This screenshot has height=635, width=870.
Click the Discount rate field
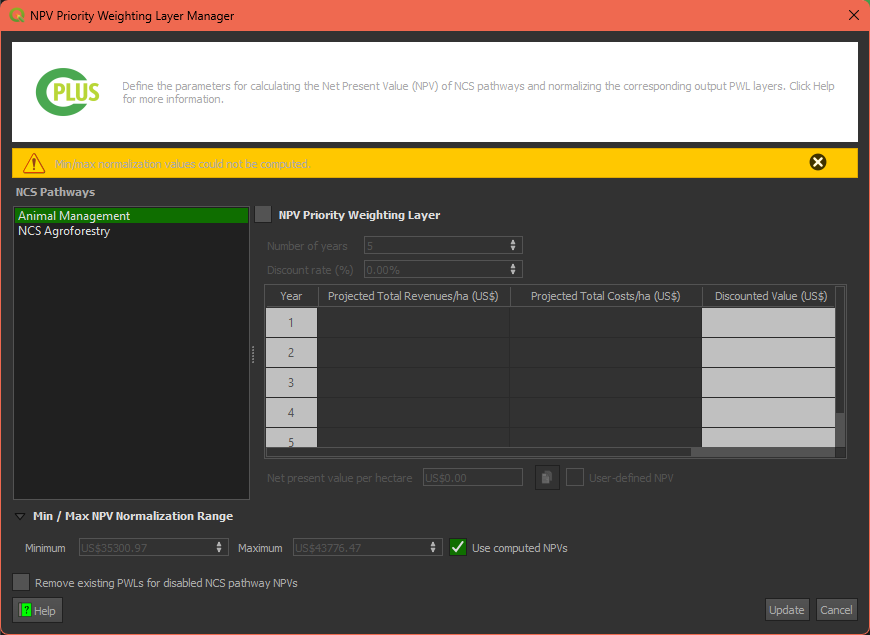(443, 270)
